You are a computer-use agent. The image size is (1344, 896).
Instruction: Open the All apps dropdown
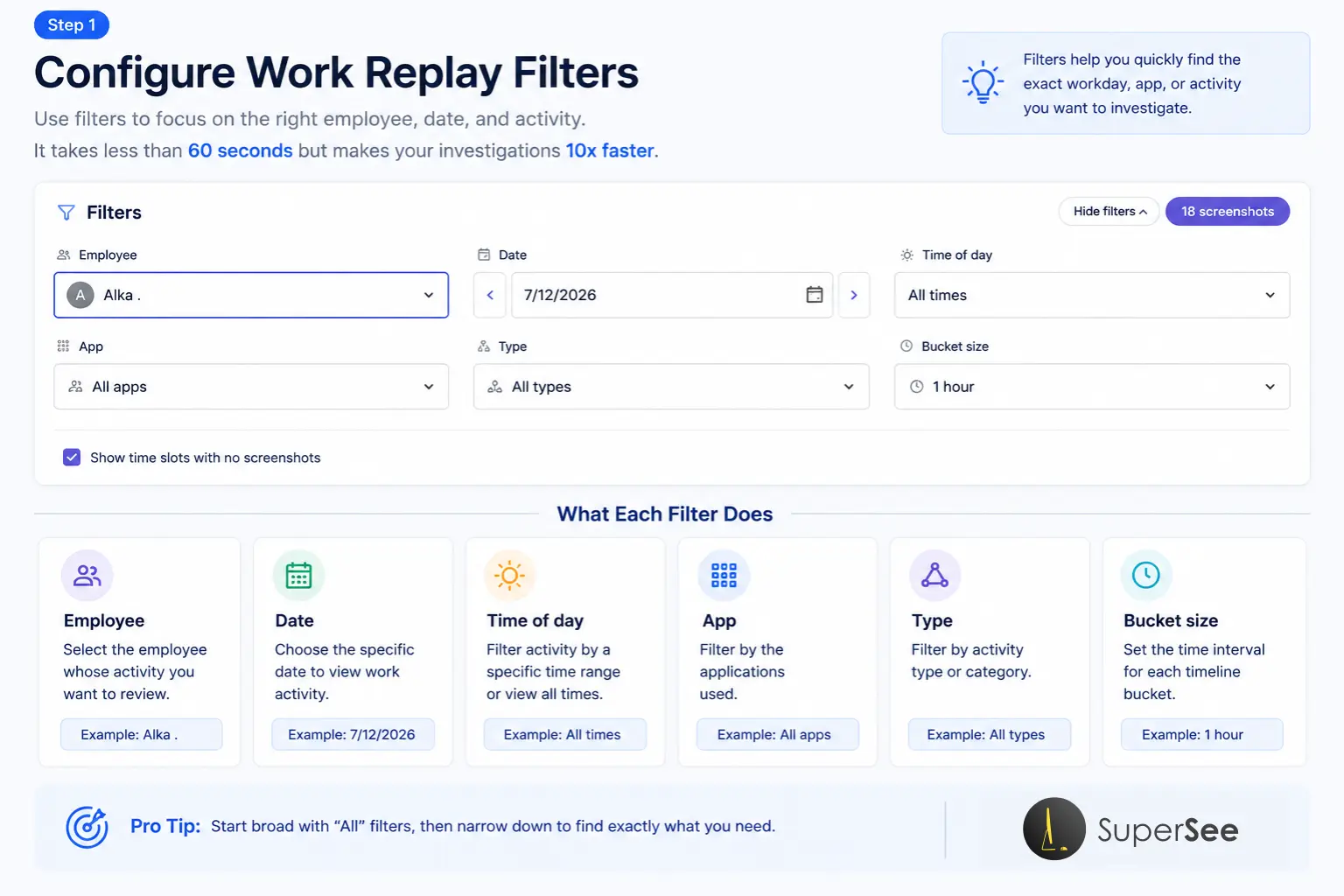(x=251, y=387)
